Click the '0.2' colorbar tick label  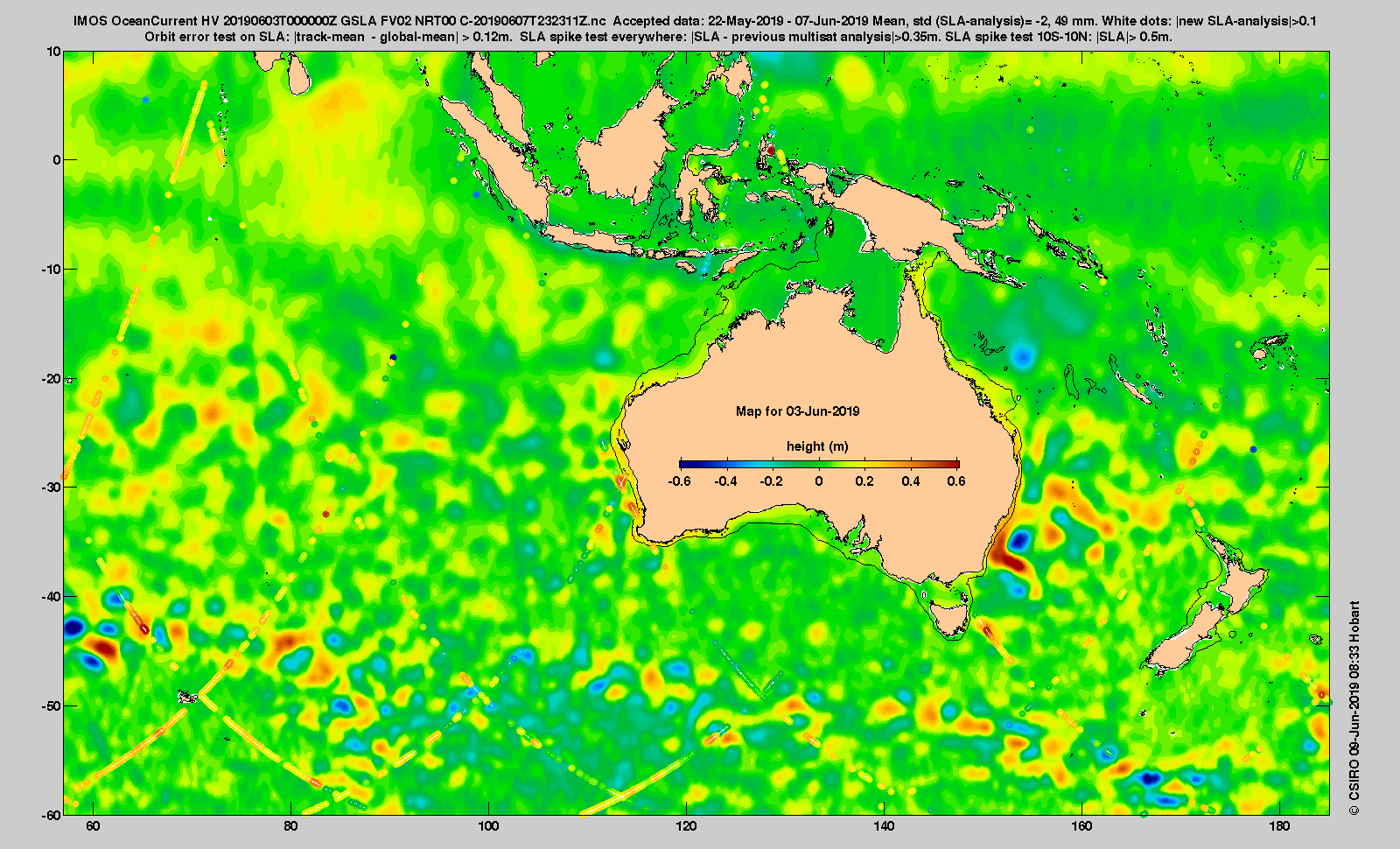(864, 481)
